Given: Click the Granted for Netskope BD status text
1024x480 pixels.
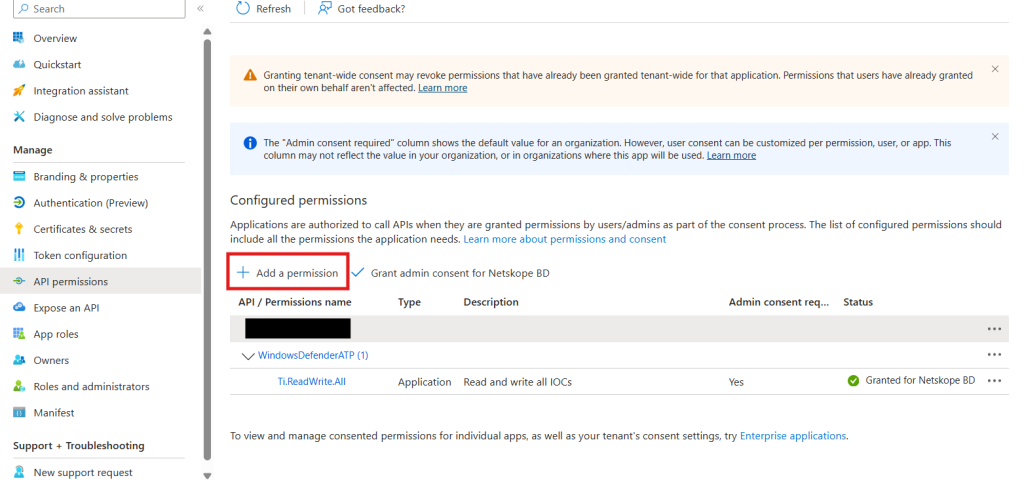Looking at the screenshot, I should (x=920, y=380).
